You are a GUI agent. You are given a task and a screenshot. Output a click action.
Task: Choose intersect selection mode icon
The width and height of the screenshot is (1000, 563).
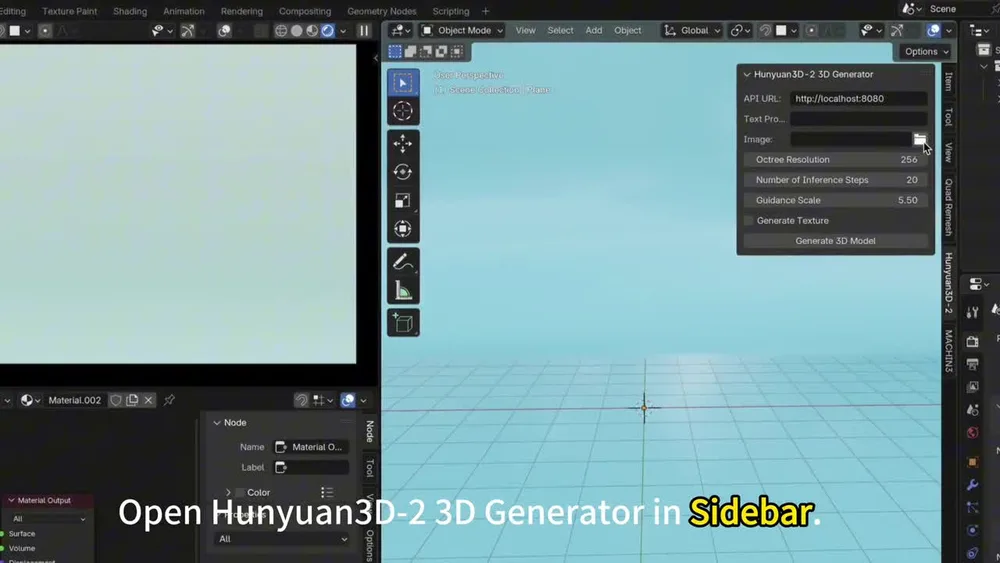click(x=457, y=51)
